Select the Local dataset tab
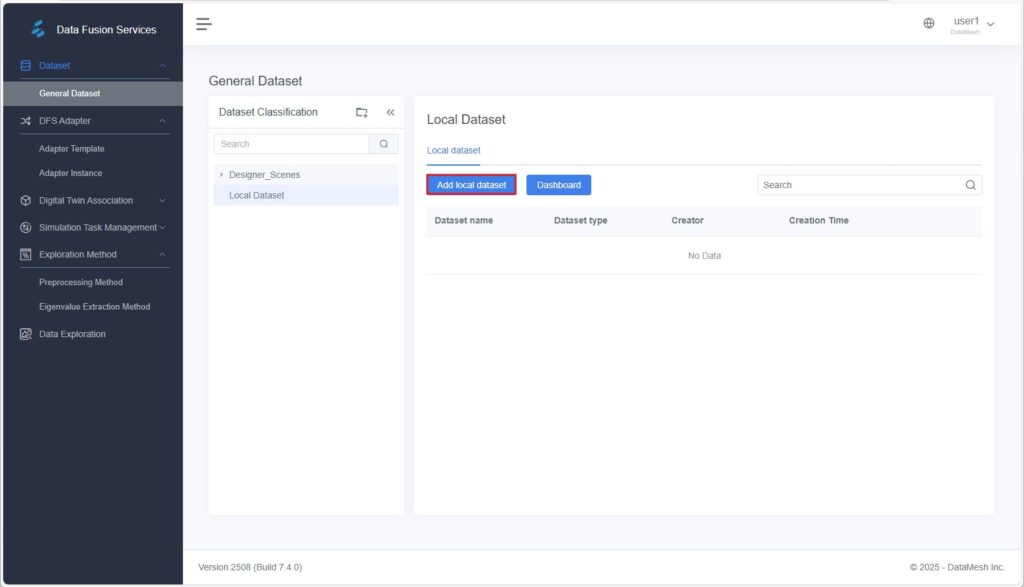The image size is (1024, 587). point(453,151)
